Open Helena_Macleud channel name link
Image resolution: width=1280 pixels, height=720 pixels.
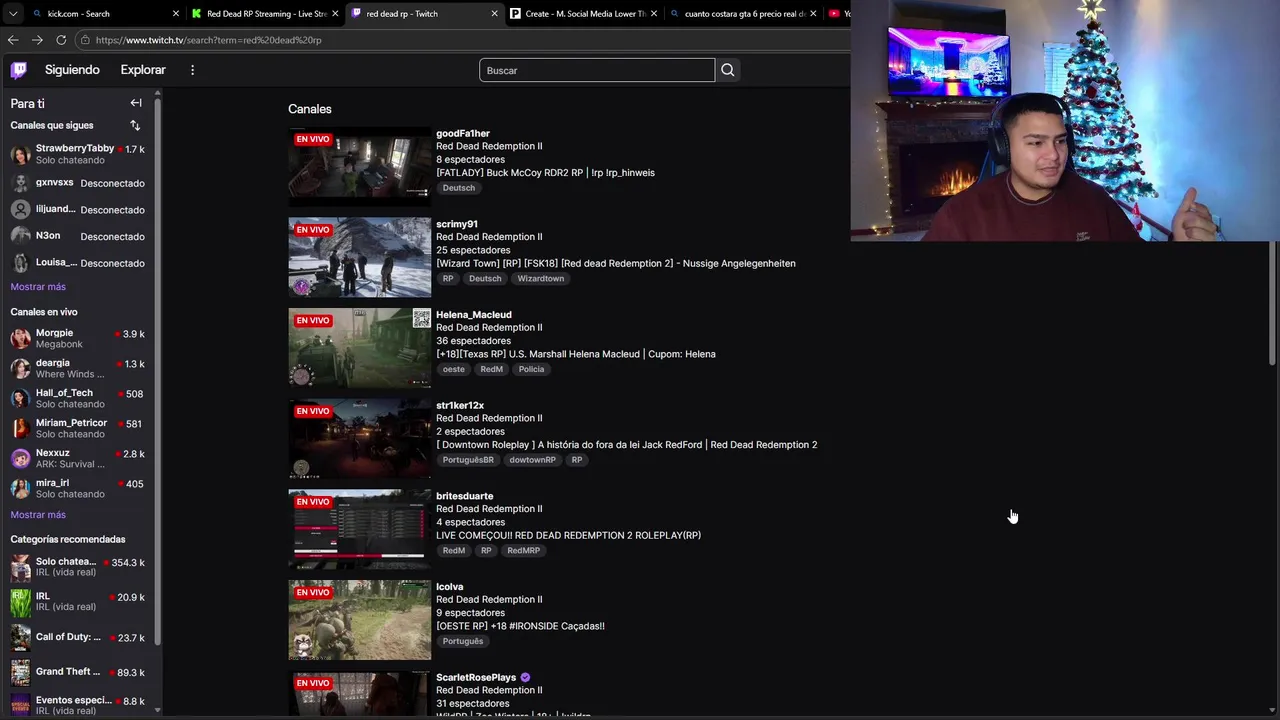(474, 314)
